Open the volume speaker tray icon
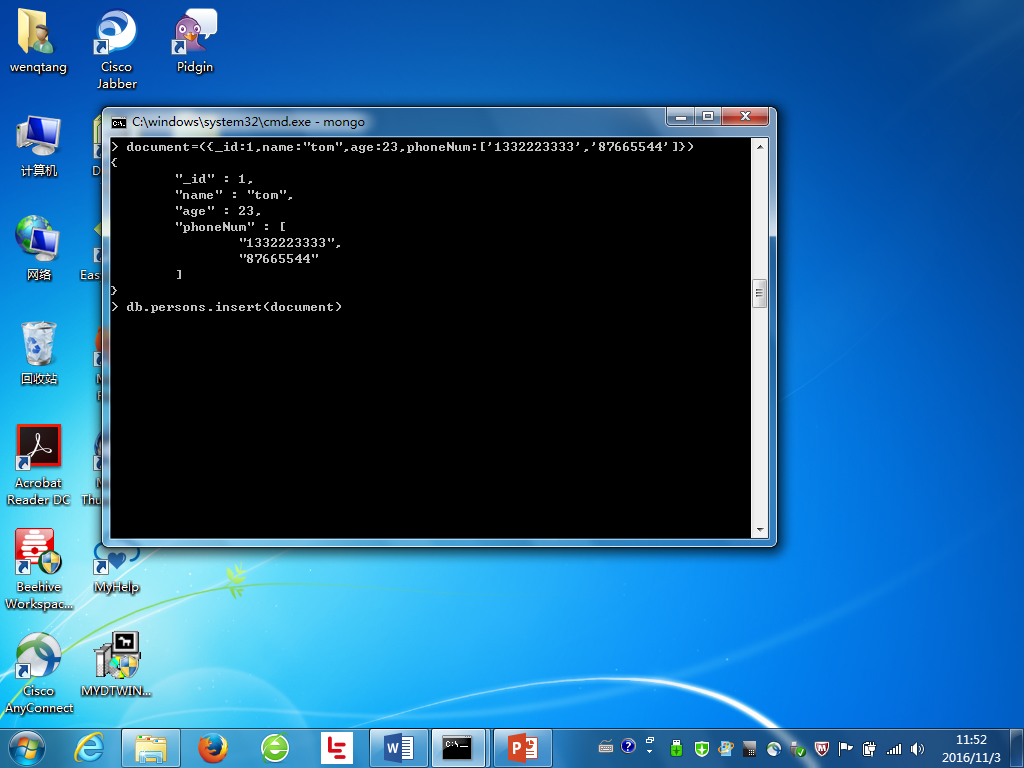1024x768 pixels. point(918,748)
